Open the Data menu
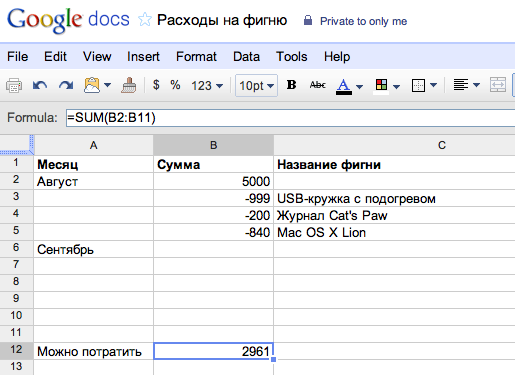Viewport: 515px width, 375px height. click(x=246, y=56)
